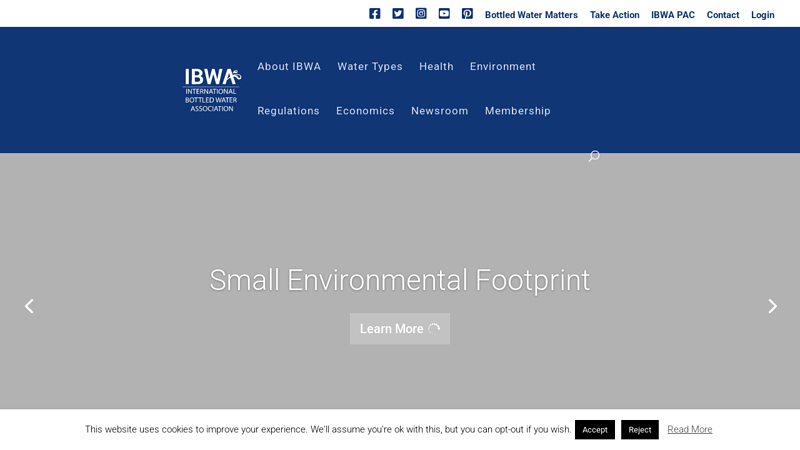Click the Learn More button
Viewport: 800px width, 450px height.
[x=400, y=329]
